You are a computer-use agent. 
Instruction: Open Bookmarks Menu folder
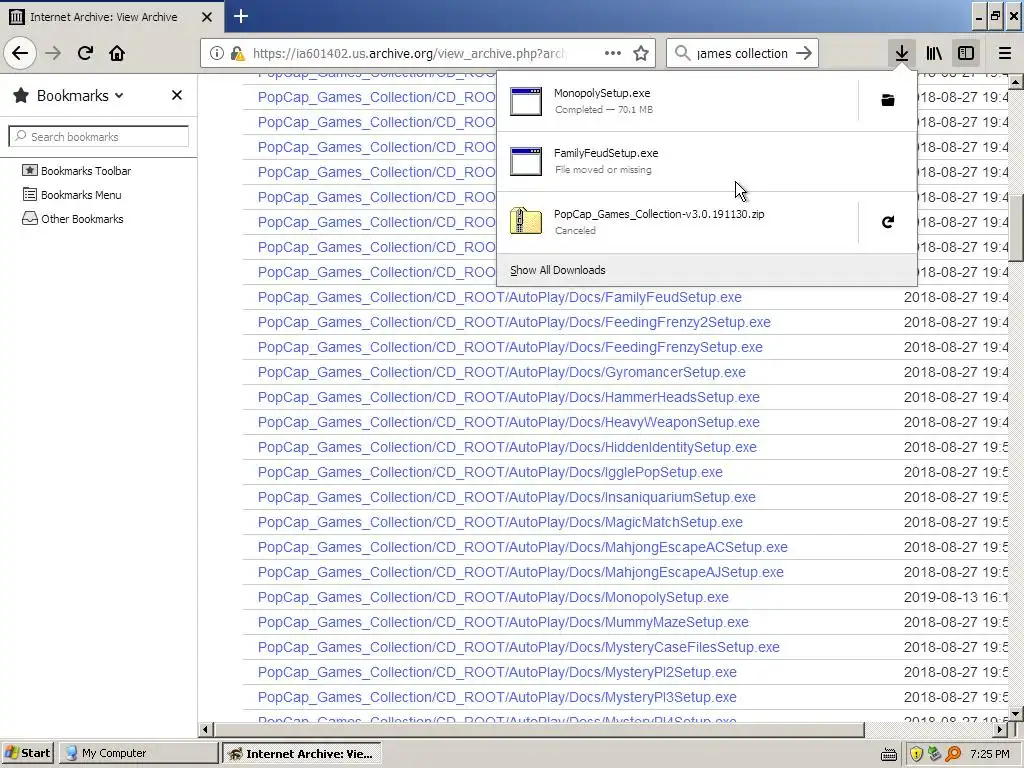72,195
